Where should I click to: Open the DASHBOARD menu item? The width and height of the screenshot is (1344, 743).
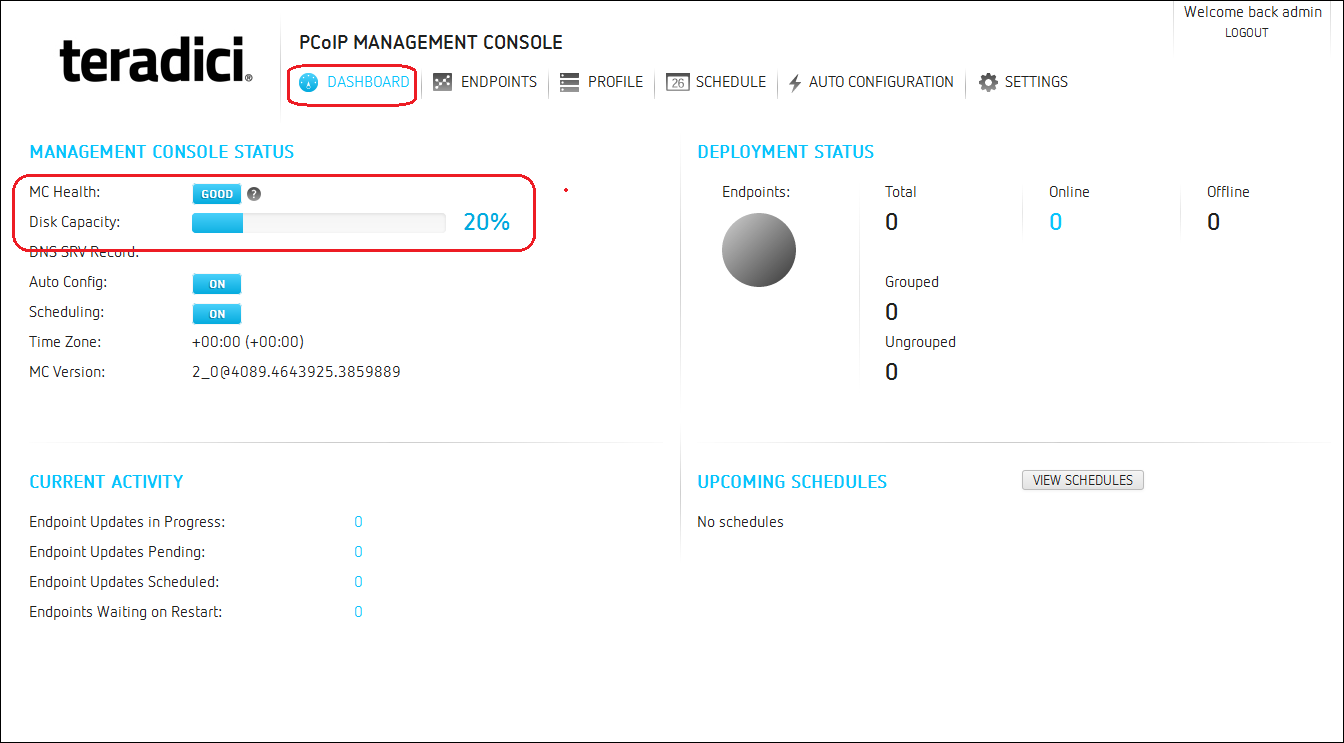[368, 82]
